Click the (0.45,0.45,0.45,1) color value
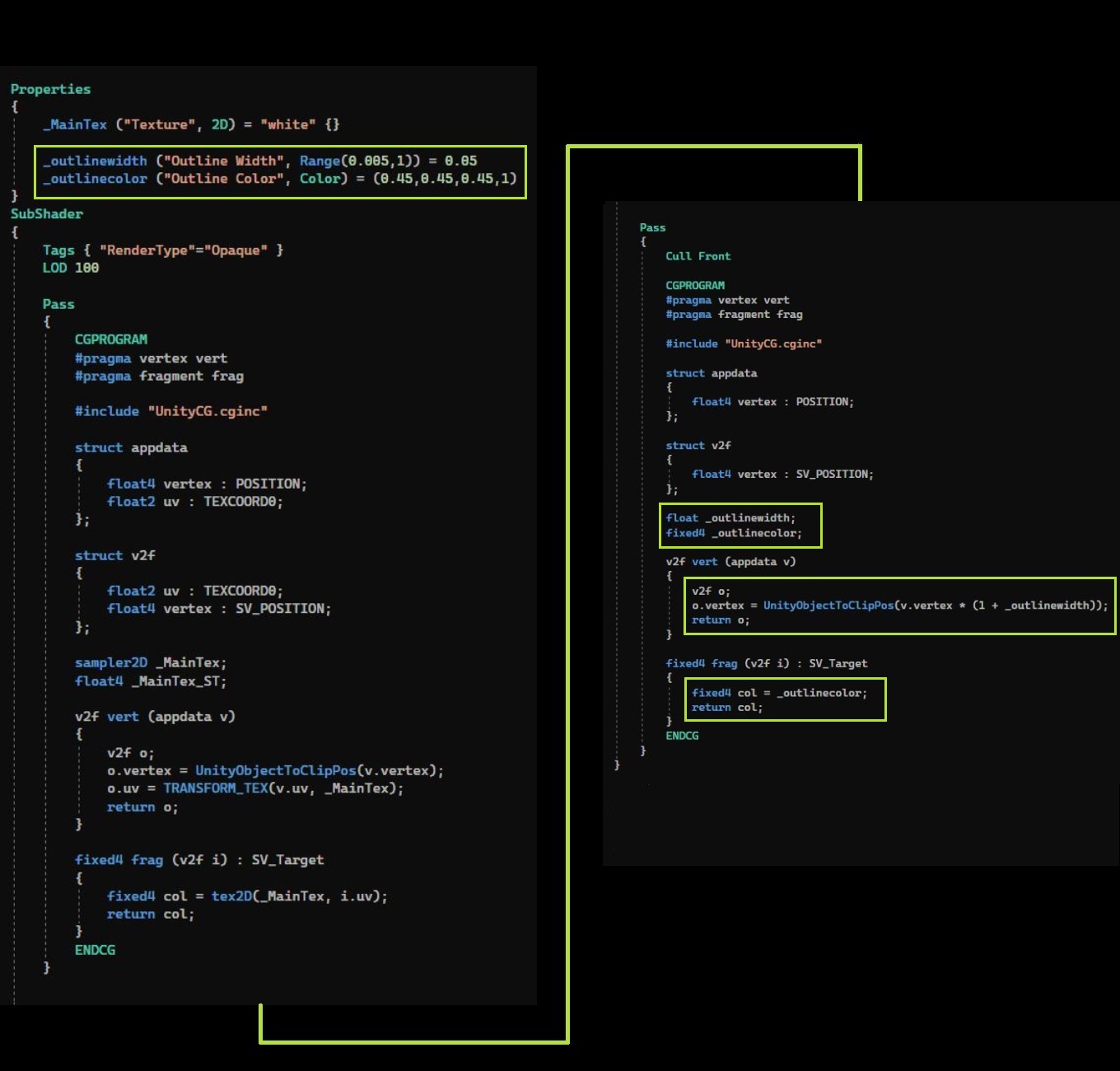Screen dimensions: 1120x1071 click(445, 179)
